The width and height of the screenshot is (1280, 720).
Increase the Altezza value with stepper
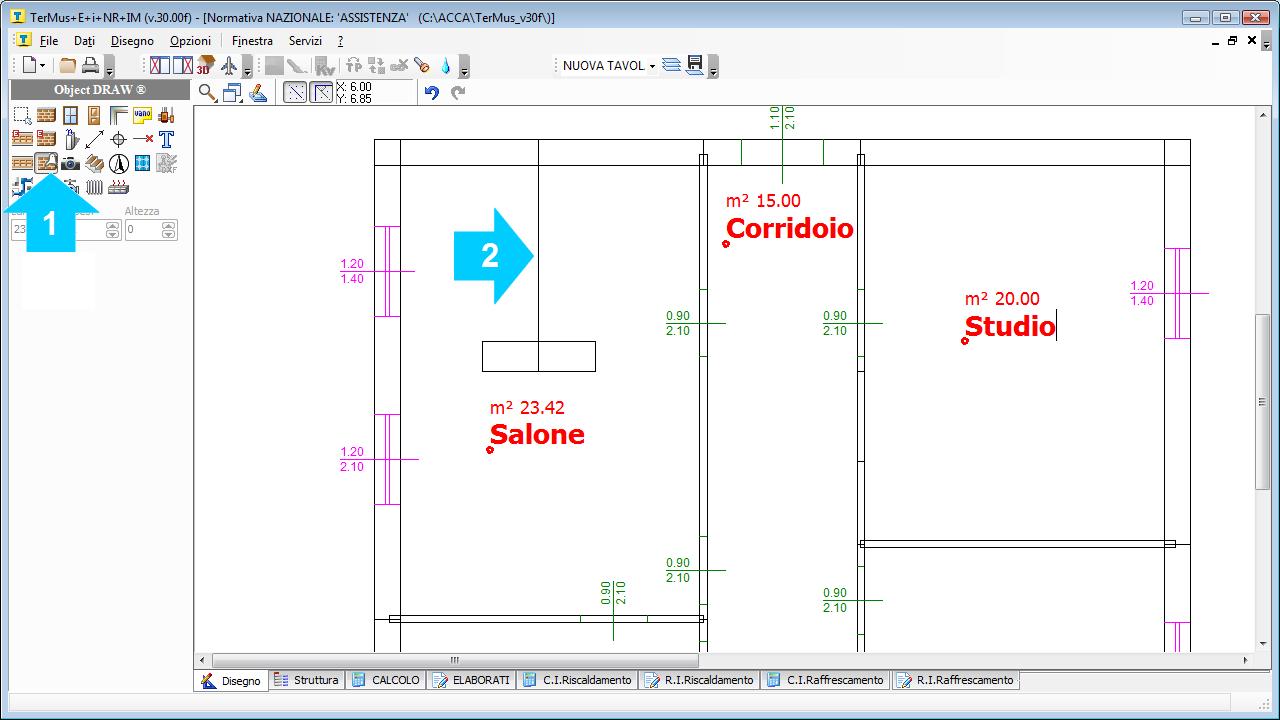click(169, 226)
